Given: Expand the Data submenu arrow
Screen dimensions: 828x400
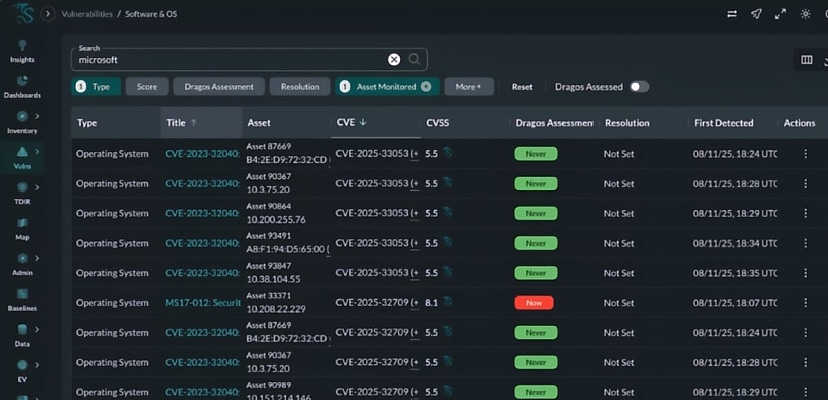Looking at the screenshot, I should tap(37, 329).
